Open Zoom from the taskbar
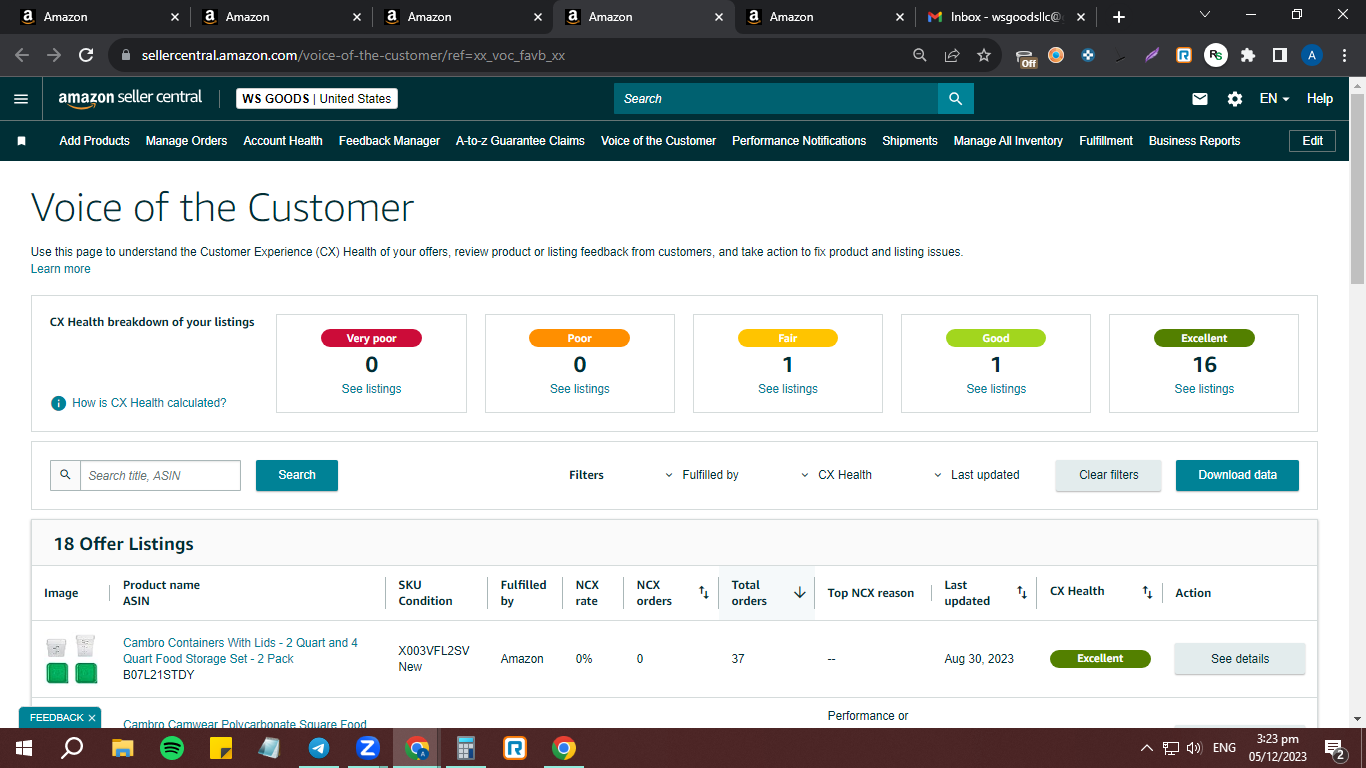 click(x=368, y=748)
